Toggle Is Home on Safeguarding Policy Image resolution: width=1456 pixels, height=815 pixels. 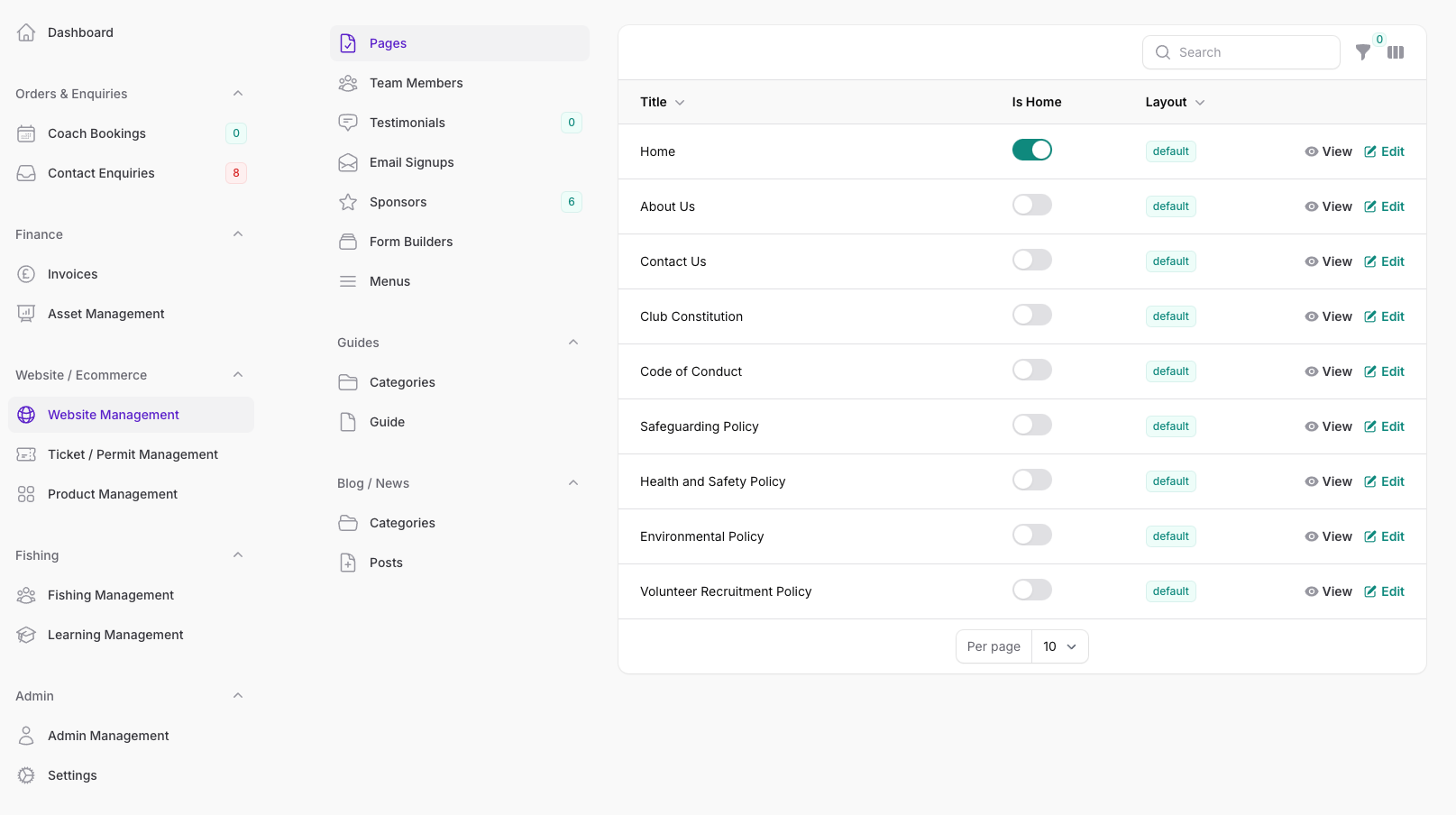tap(1031, 425)
